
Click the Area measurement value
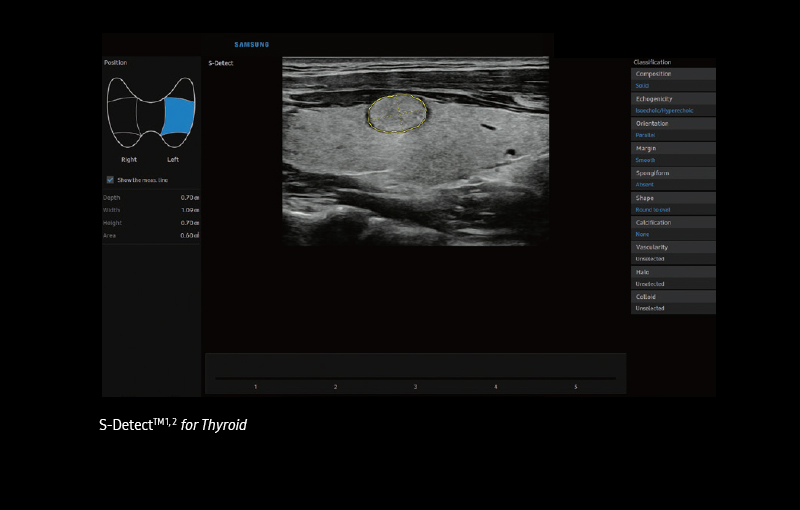pos(189,236)
